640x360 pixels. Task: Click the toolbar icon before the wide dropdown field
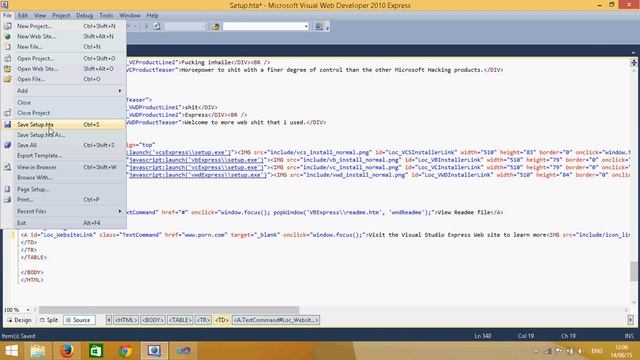click(x=216, y=27)
